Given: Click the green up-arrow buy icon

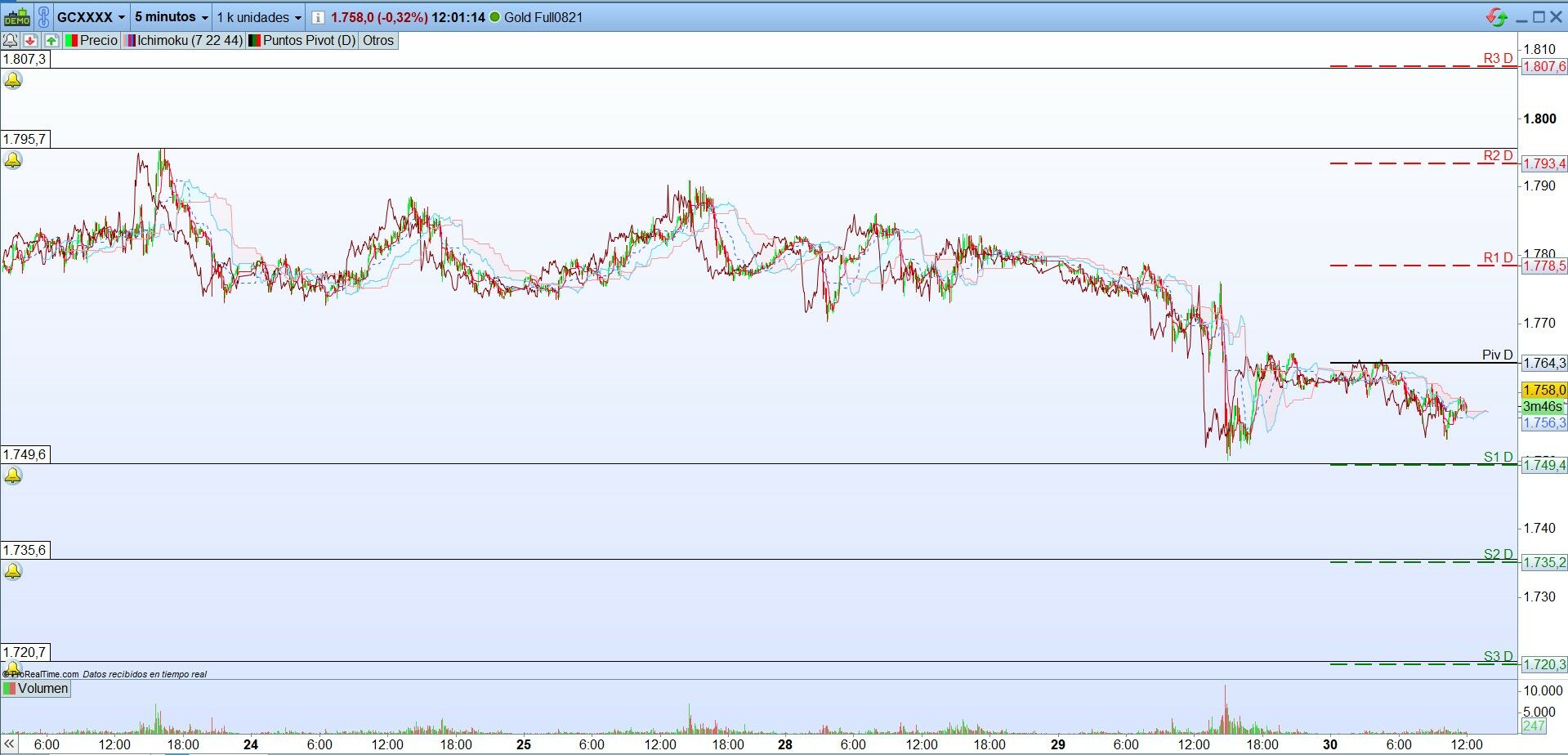Looking at the screenshot, I should pyautogui.click(x=51, y=40).
